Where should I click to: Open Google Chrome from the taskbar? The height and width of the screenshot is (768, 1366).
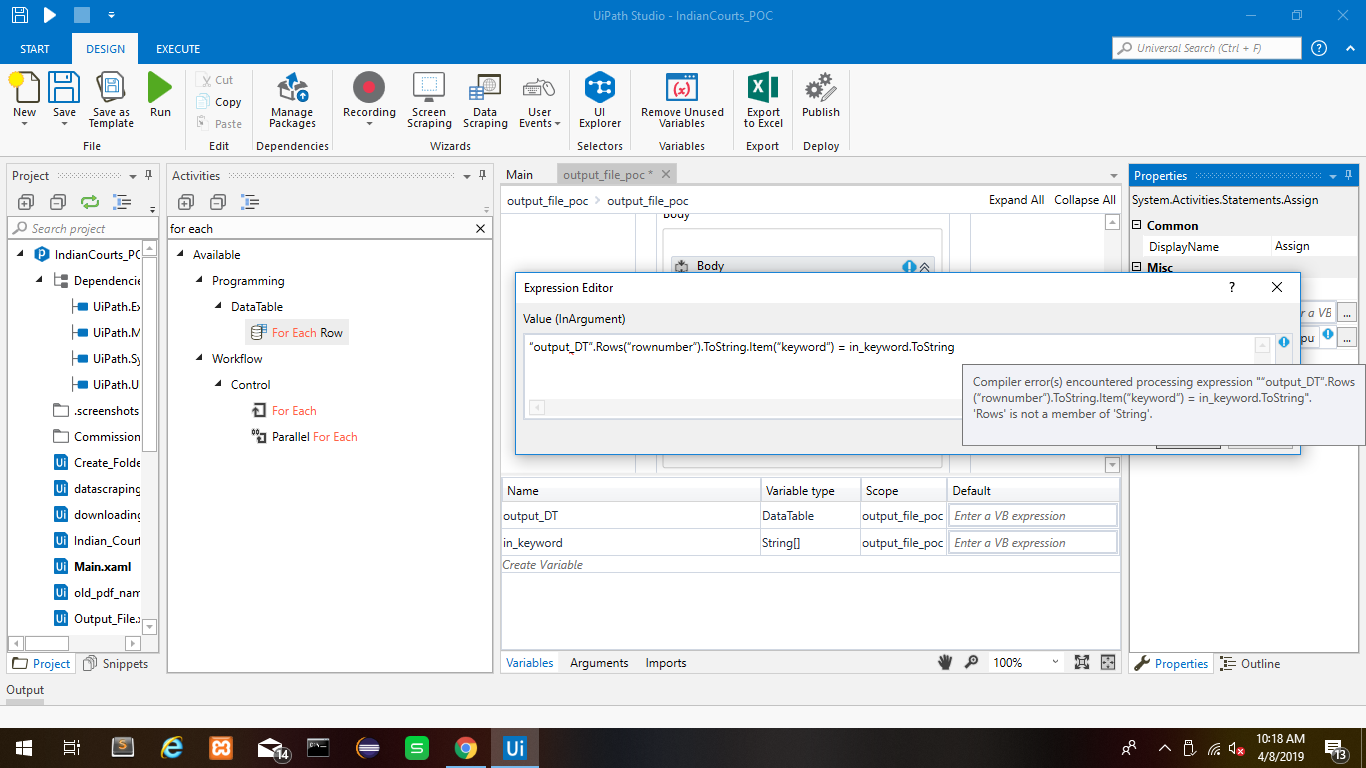click(465, 748)
